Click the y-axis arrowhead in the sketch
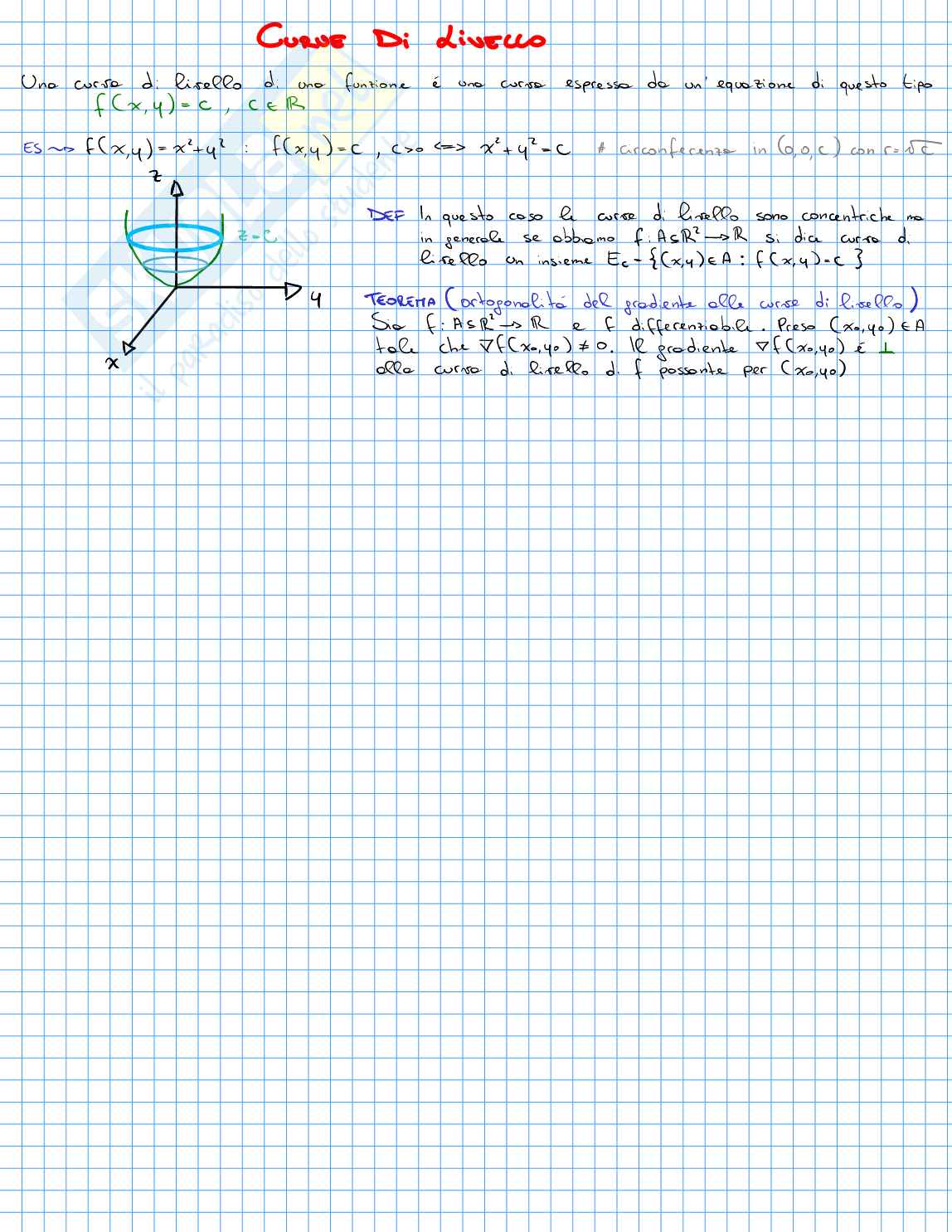The width and height of the screenshot is (952, 1232). point(293,290)
